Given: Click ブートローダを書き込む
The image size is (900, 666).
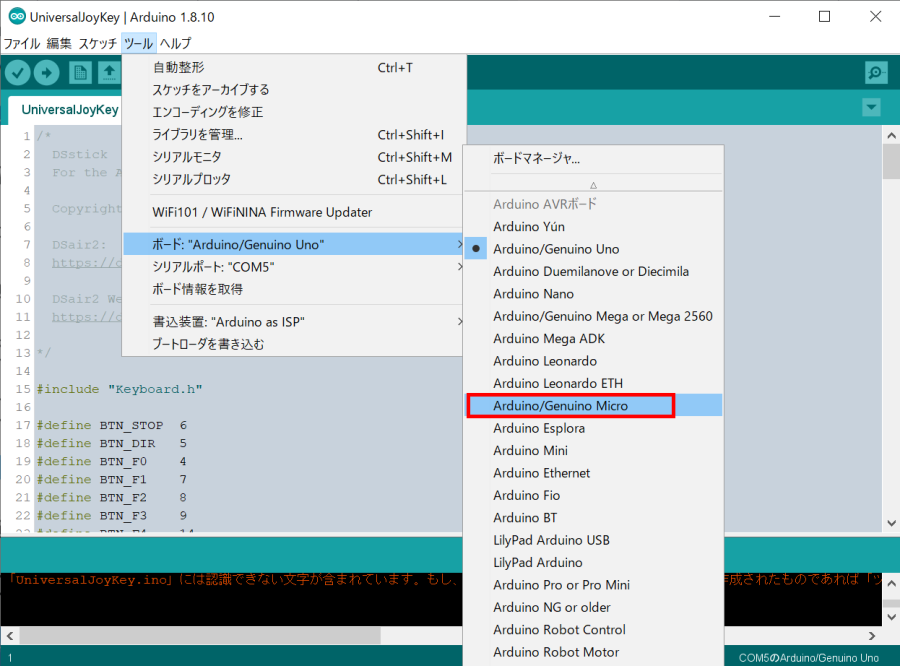Looking at the screenshot, I should click(x=292, y=344).
